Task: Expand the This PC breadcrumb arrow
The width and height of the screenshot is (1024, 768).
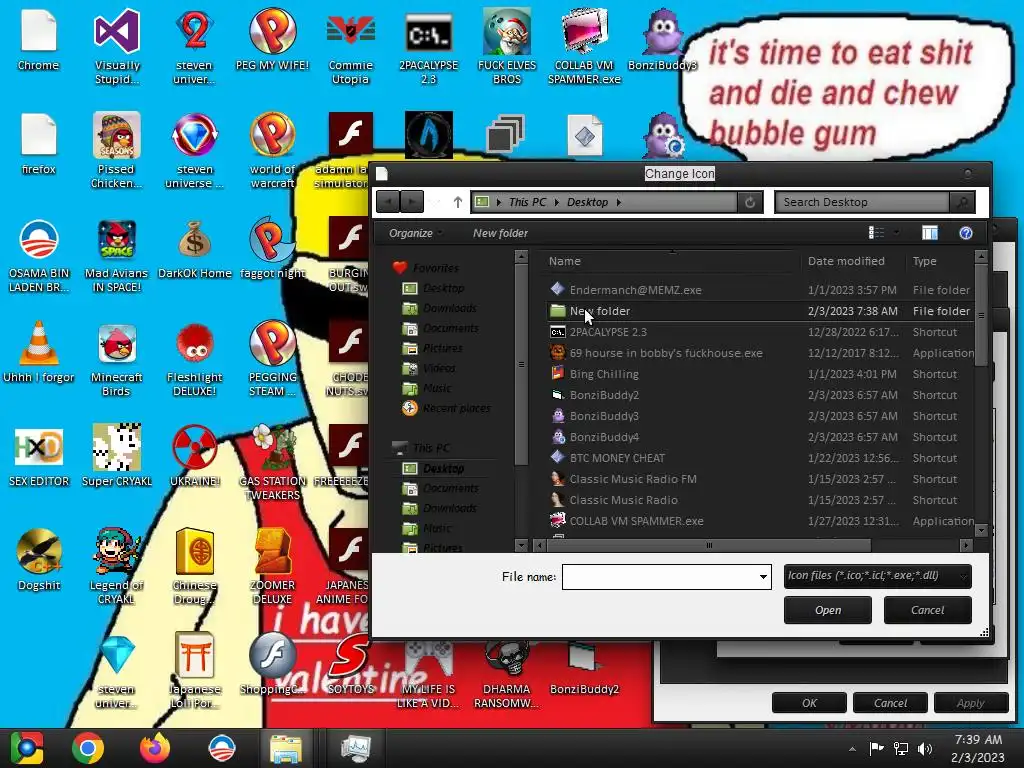Action: pyautogui.click(x=557, y=202)
